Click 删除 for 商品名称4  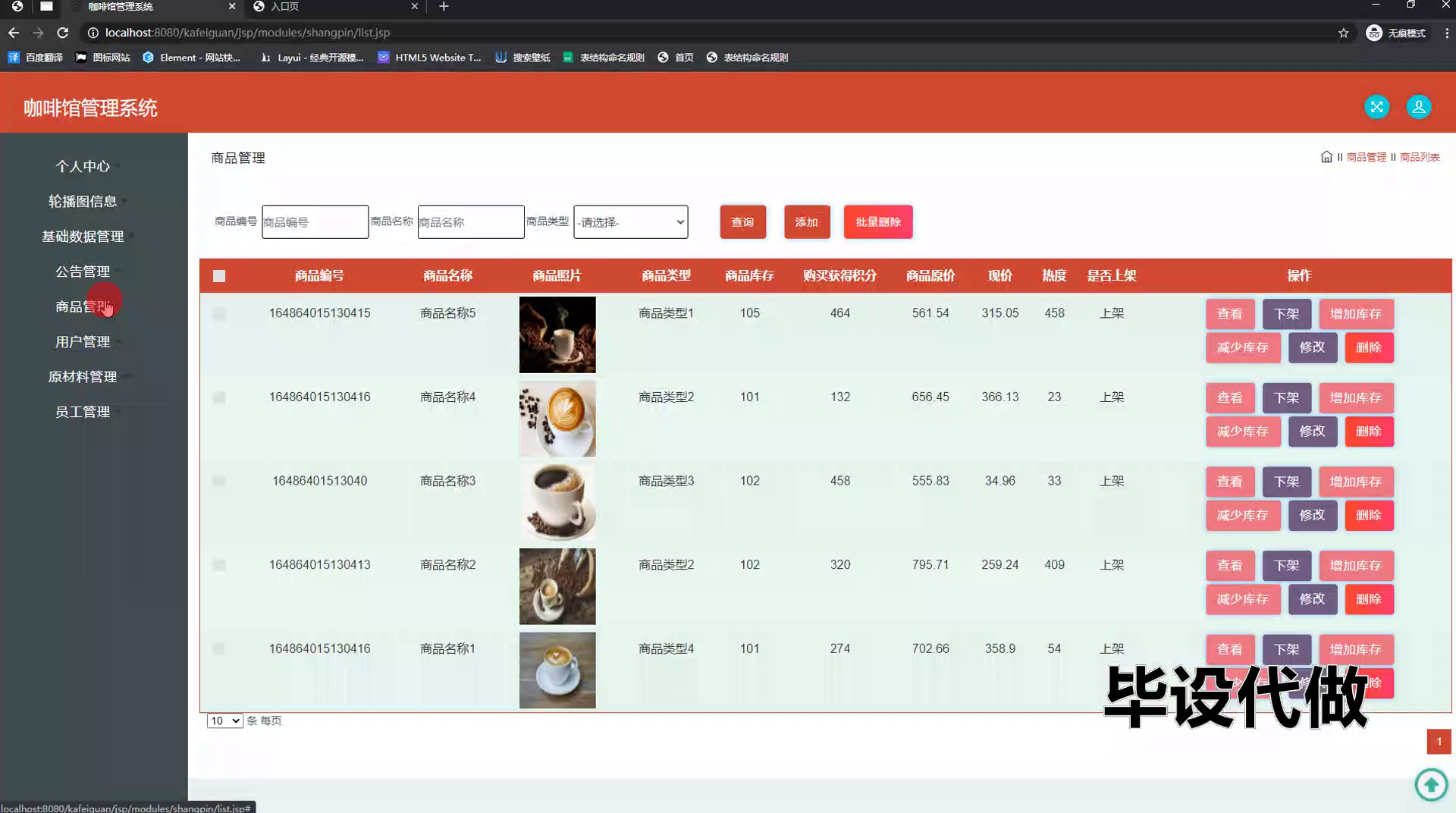coord(1369,432)
